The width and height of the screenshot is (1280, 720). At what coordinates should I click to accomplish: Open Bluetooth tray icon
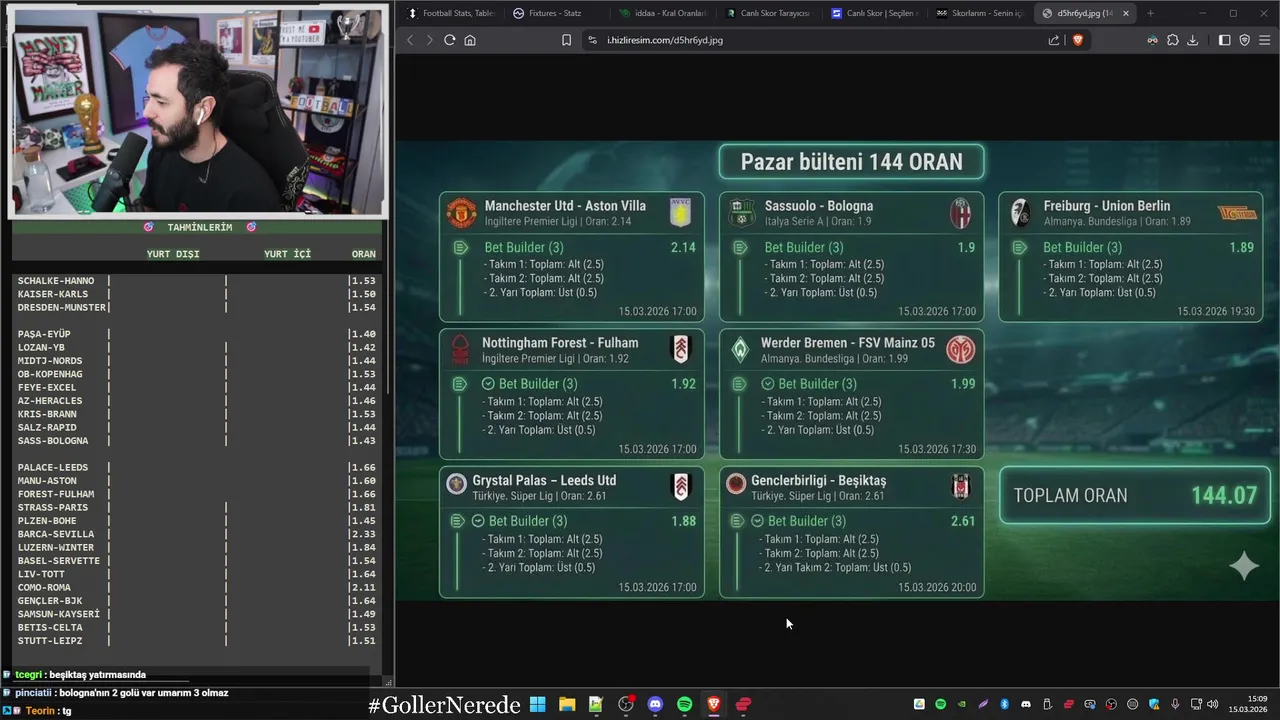point(1005,704)
